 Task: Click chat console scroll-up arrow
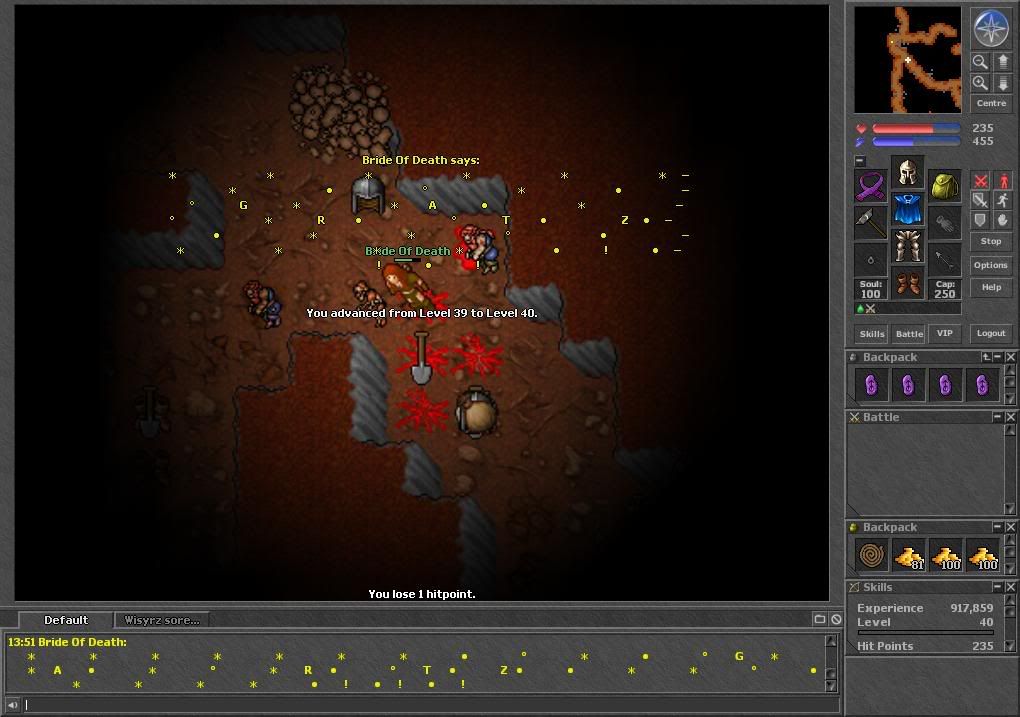[831, 642]
